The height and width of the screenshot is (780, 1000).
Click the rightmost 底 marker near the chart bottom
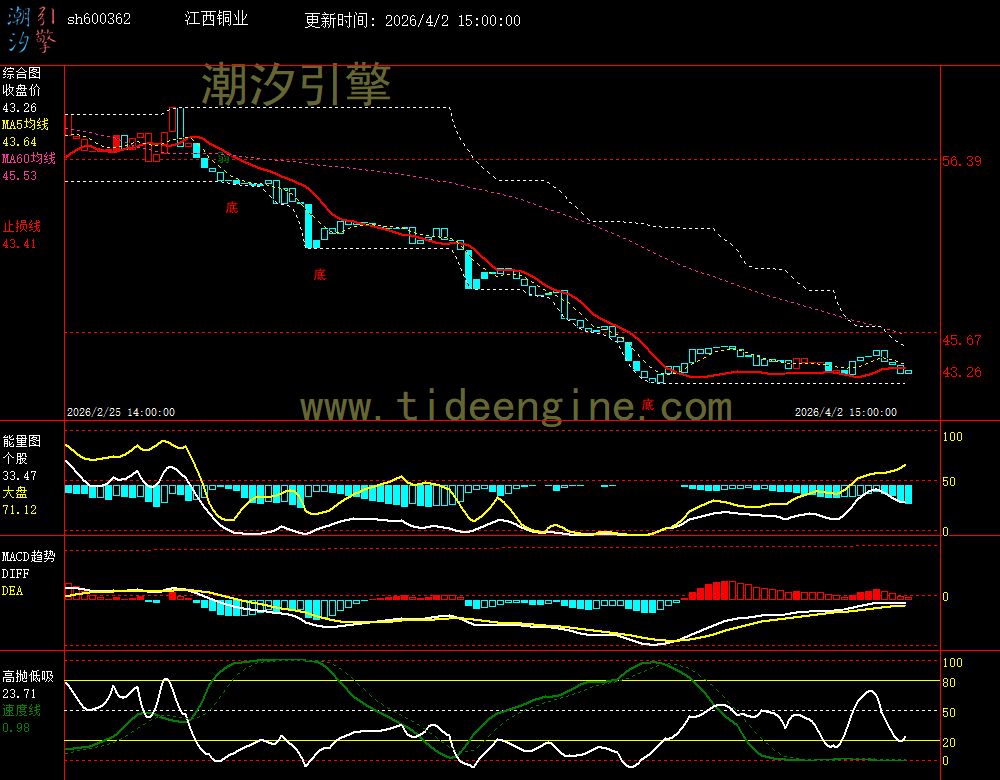pos(647,405)
